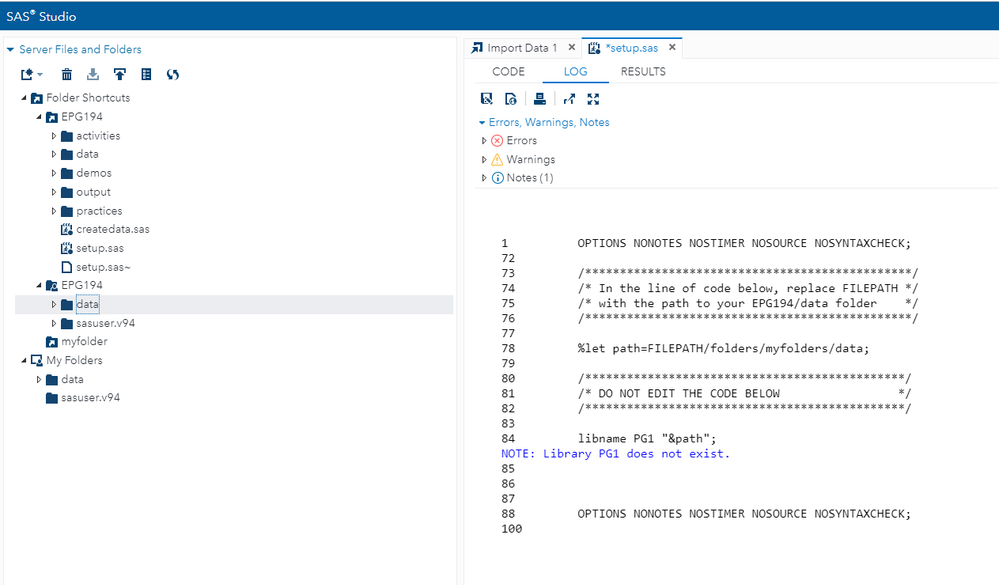The width and height of the screenshot is (999, 585).
Task: Click the Download log file icon
Action: pos(511,99)
